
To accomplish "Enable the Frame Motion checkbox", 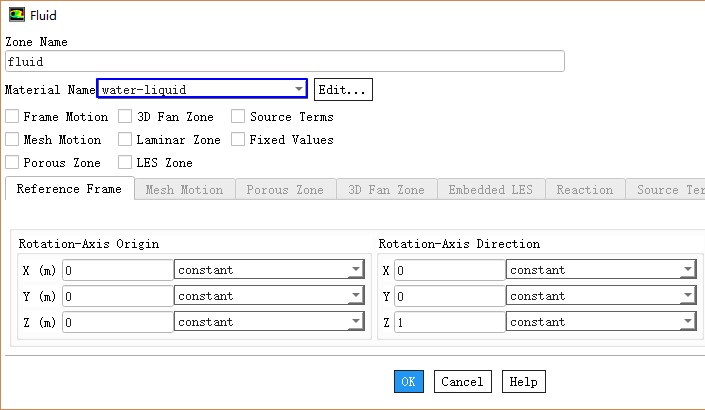I will (x=12, y=116).
